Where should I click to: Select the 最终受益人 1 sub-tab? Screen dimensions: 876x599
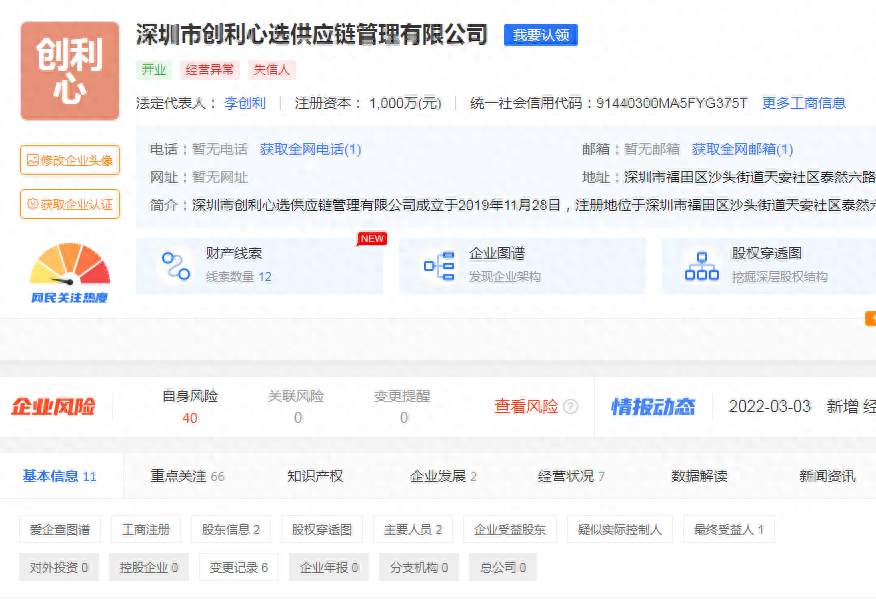click(x=729, y=529)
